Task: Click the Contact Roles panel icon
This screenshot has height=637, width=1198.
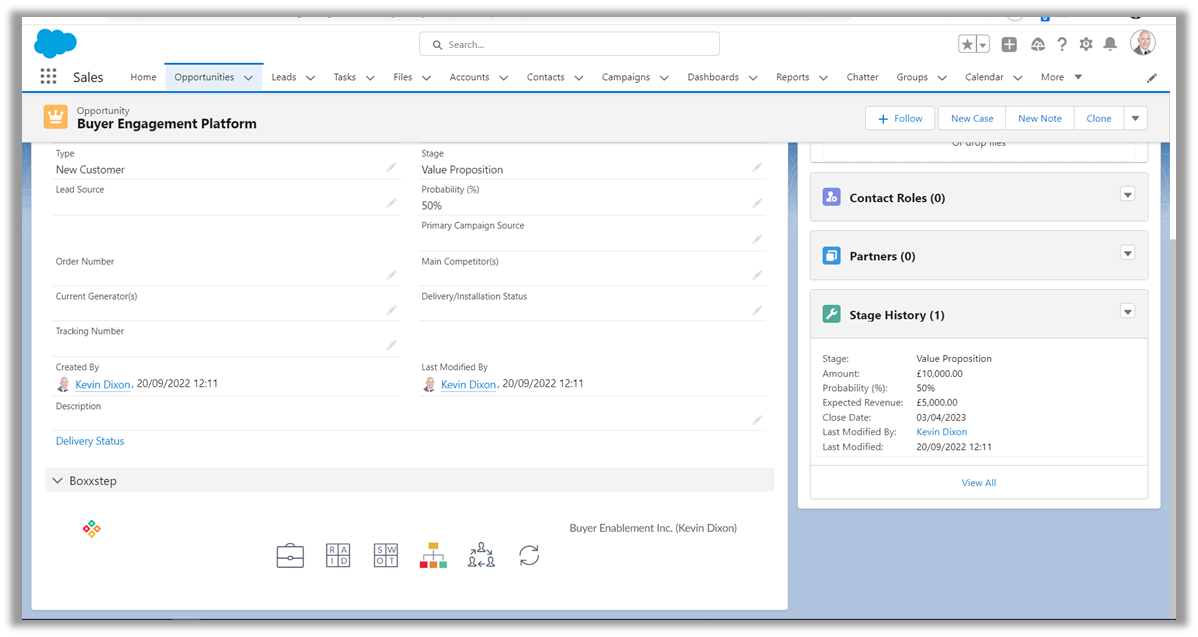Action: pyautogui.click(x=831, y=197)
